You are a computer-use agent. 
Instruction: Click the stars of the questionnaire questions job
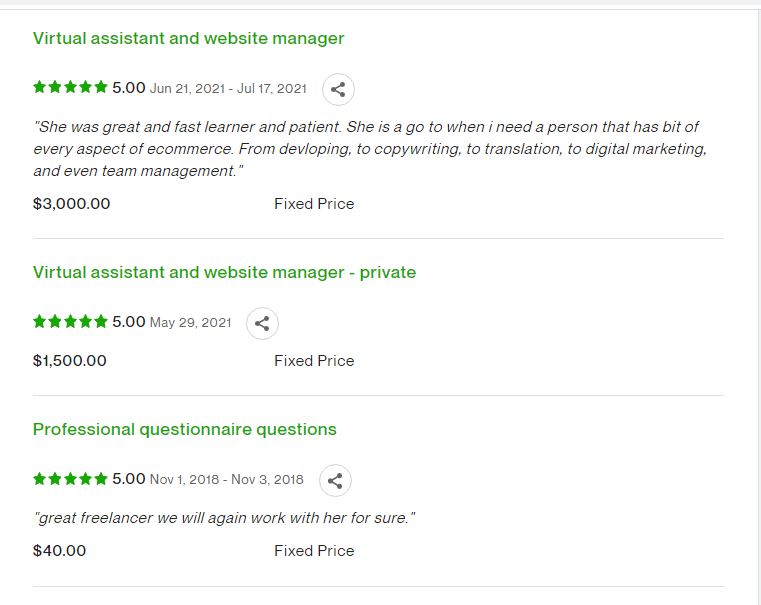click(70, 479)
